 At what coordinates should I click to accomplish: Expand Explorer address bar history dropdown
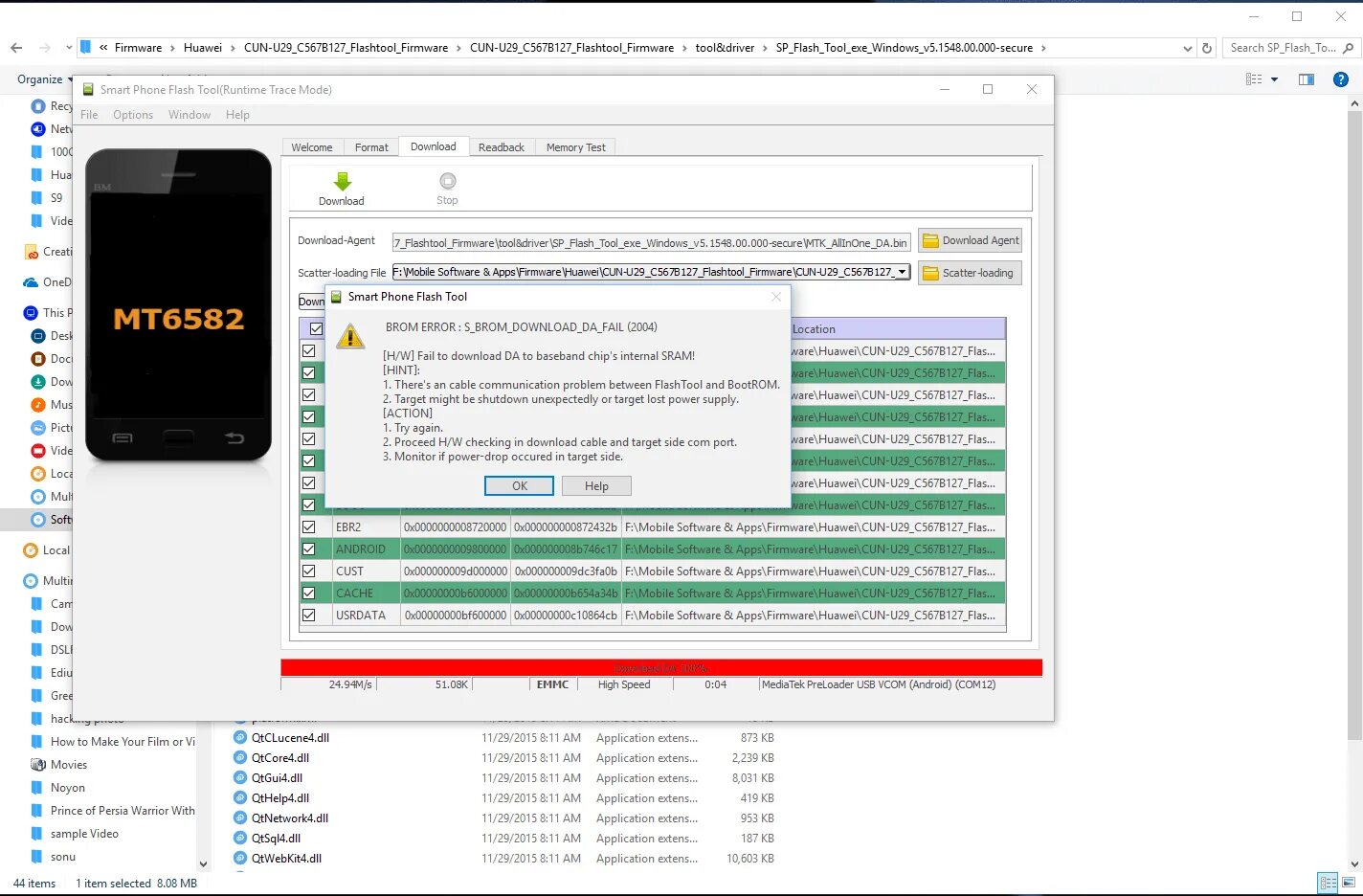[x=1188, y=48]
